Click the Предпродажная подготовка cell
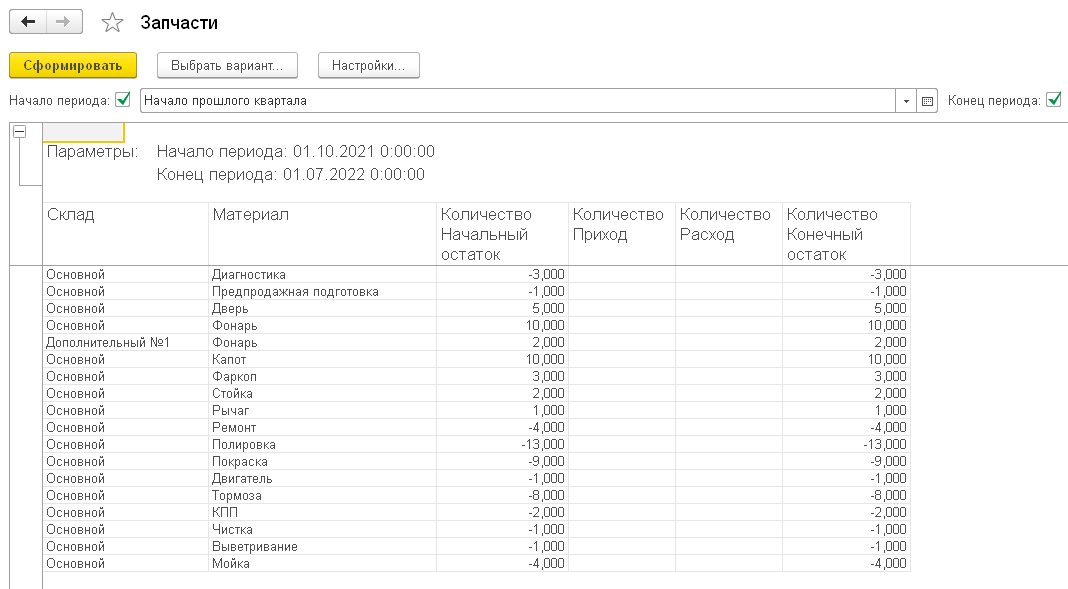Screen dimensions: 1068x589 point(322,291)
